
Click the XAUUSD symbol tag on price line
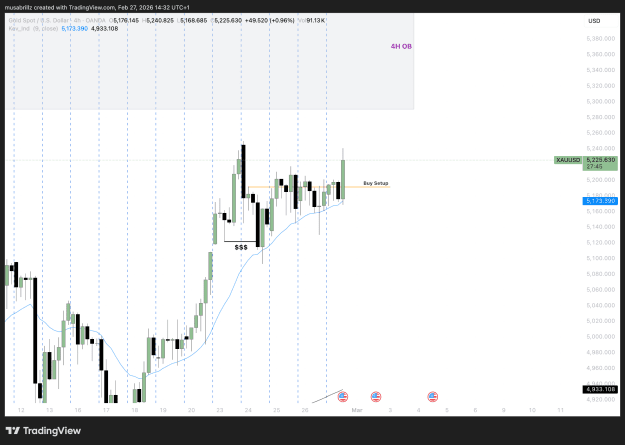point(568,160)
